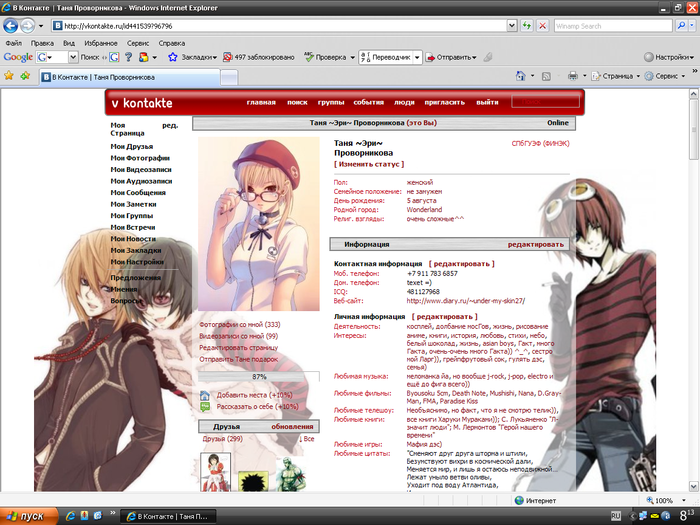This screenshot has height=525, width=700.
Task: Click Друзья (299) link
Action: tap(223, 439)
